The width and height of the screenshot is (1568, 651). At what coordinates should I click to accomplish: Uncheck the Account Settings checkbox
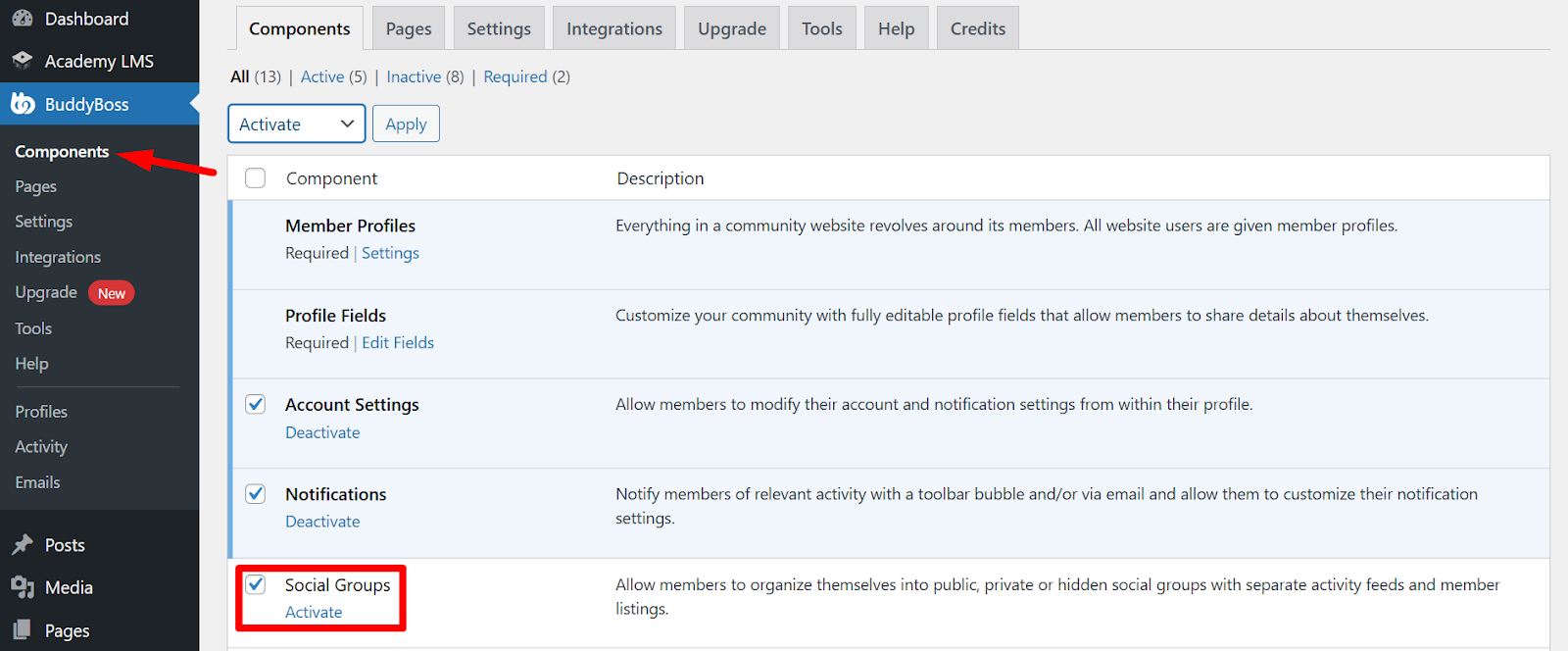(256, 405)
